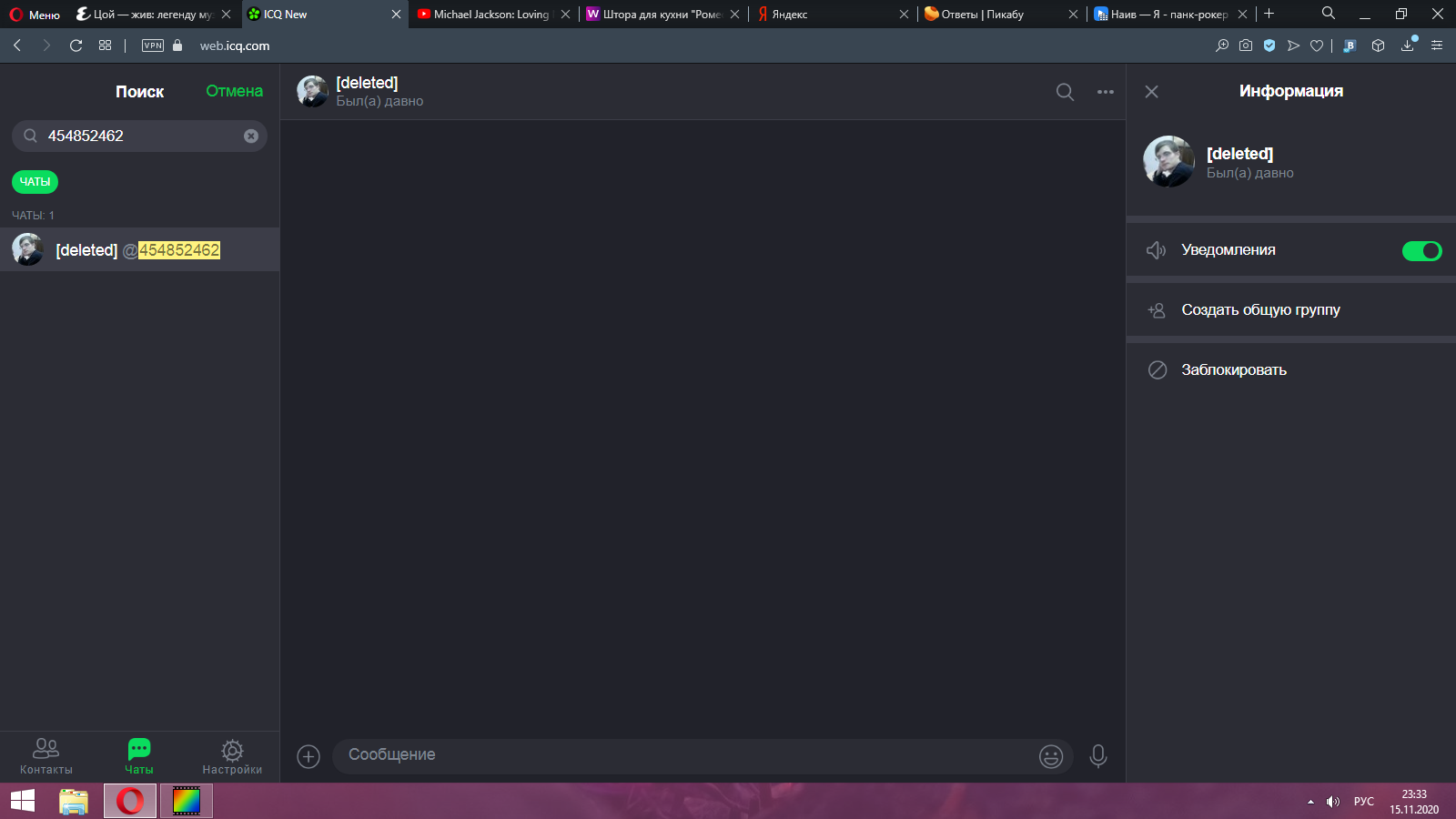The width and height of the screenshot is (1456, 819).
Task: Switch to Контакты tab
Action: coord(46,756)
